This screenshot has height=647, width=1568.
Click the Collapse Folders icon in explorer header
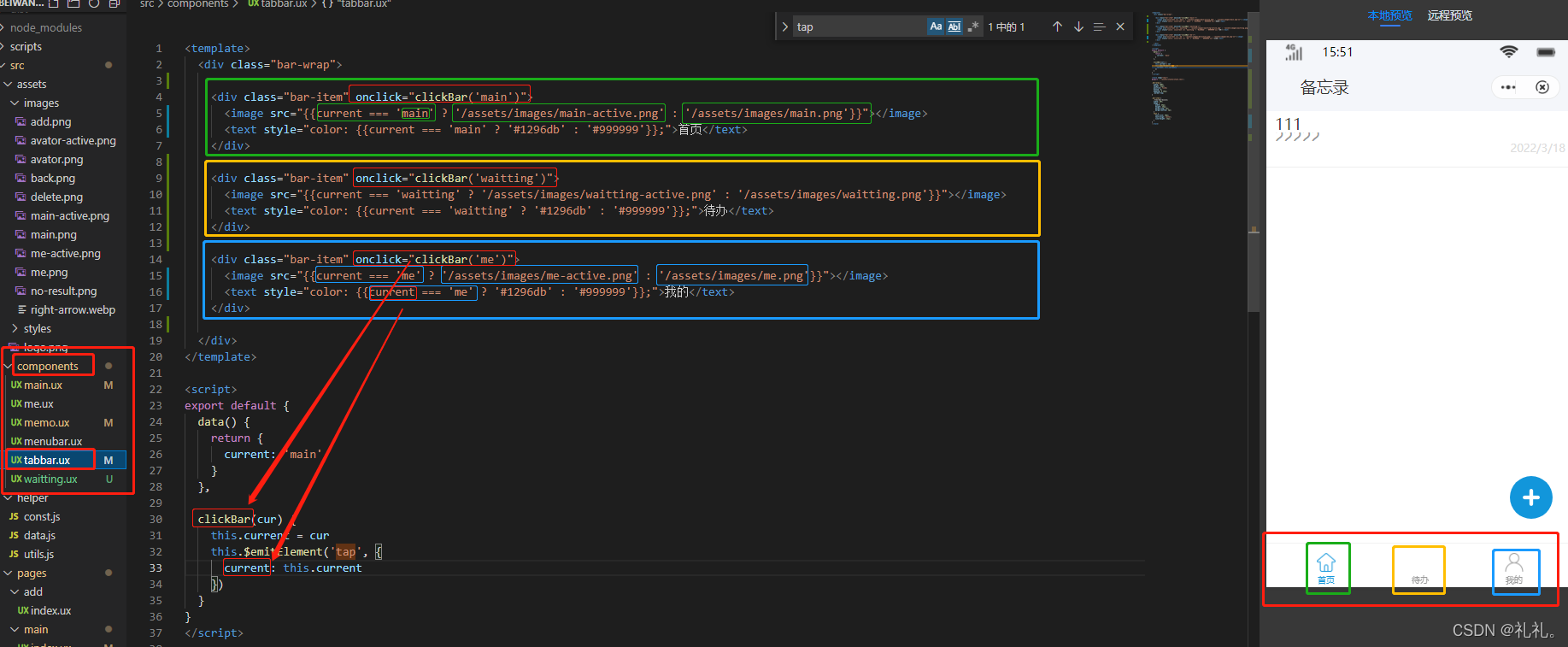[114, 3]
